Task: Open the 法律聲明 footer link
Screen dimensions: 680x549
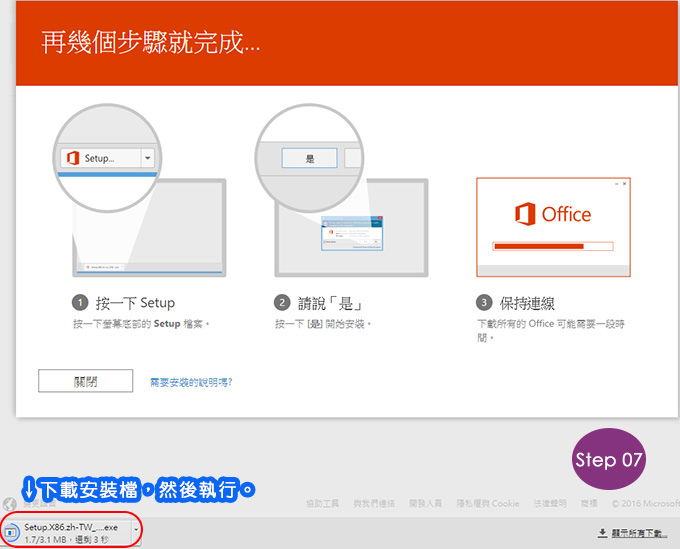Action: (x=550, y=503)
